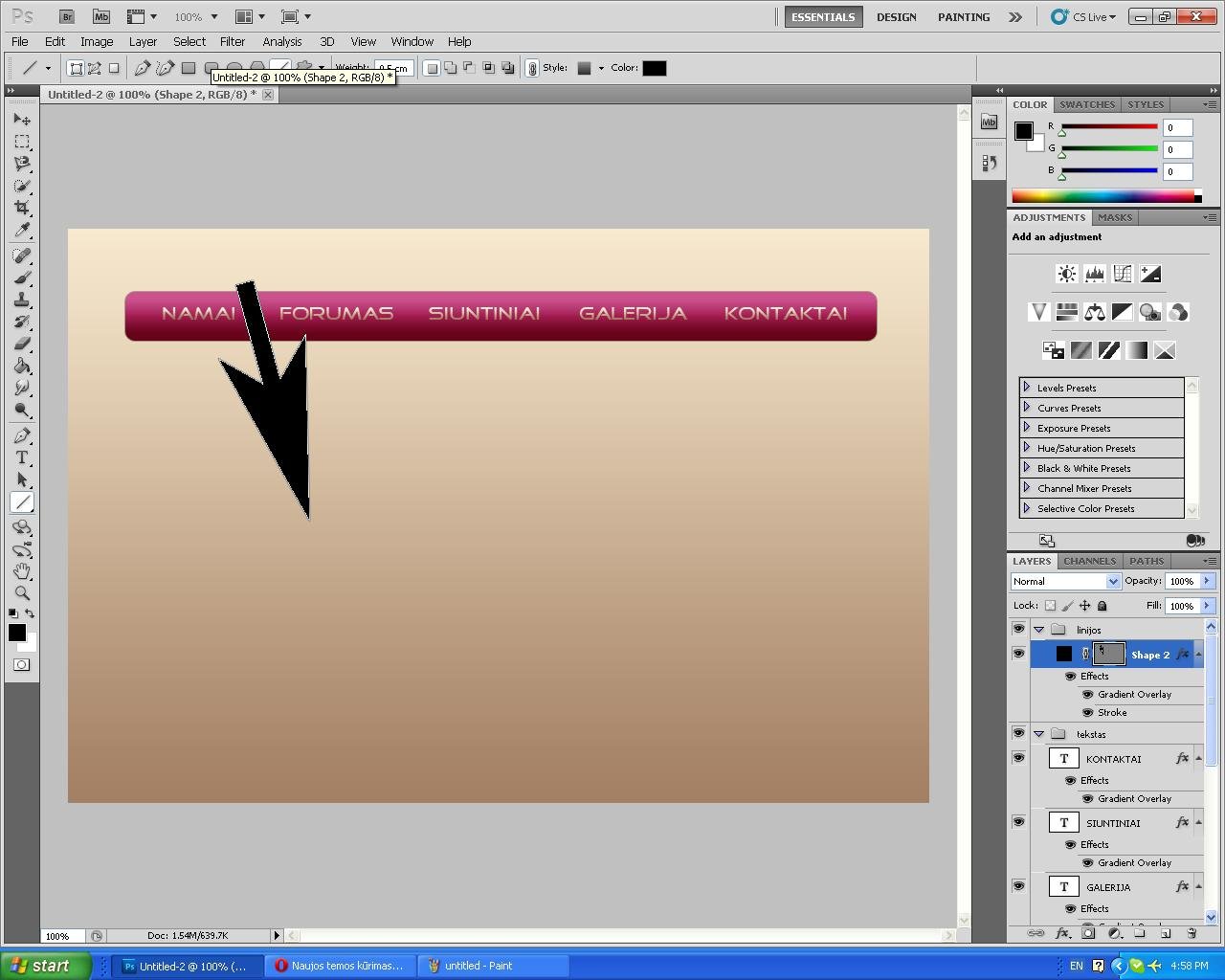Switch to the Channels tab

1089,561
